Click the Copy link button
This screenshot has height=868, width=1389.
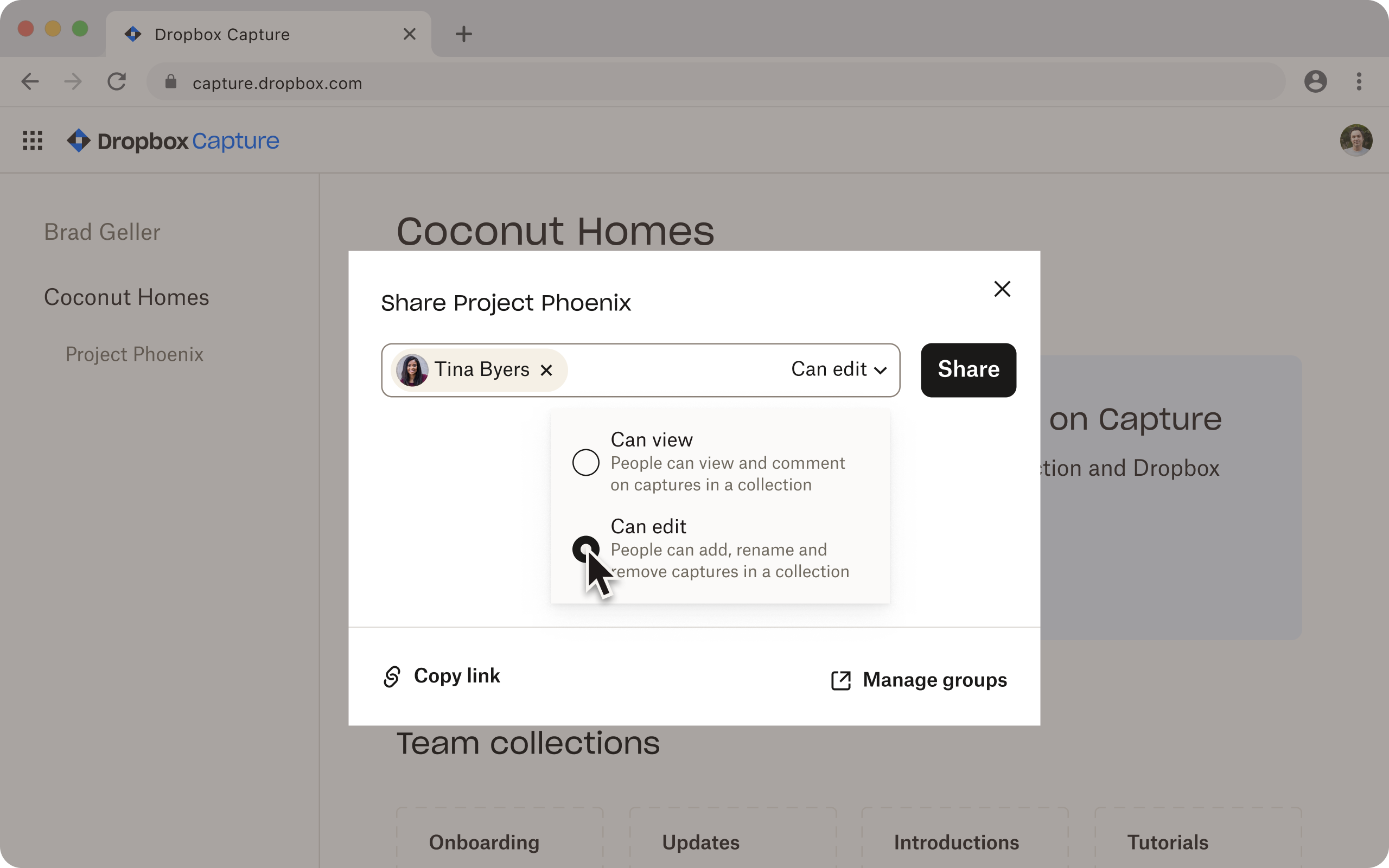[440, 675]
